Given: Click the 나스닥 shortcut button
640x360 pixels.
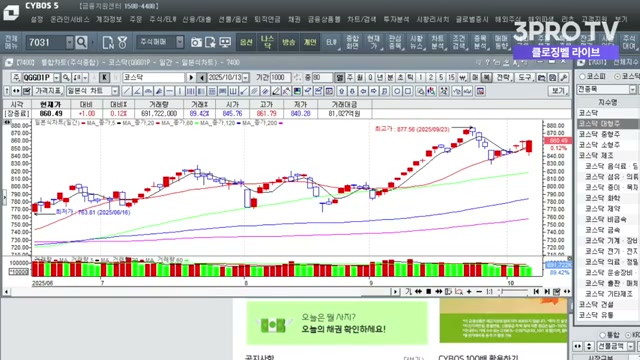Looking at the screenshot, I should (267, 42).
